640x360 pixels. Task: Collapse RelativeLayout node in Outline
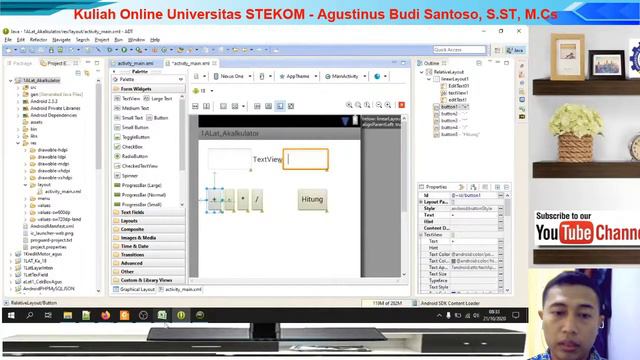(422, 72)
